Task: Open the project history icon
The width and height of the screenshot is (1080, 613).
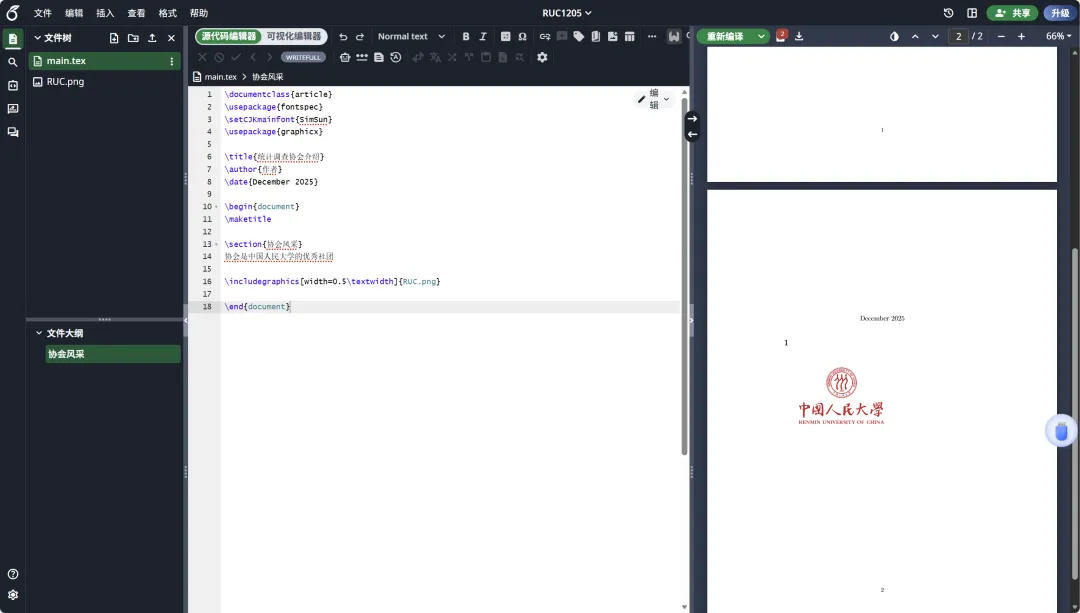Action: (x=948, y=13)
